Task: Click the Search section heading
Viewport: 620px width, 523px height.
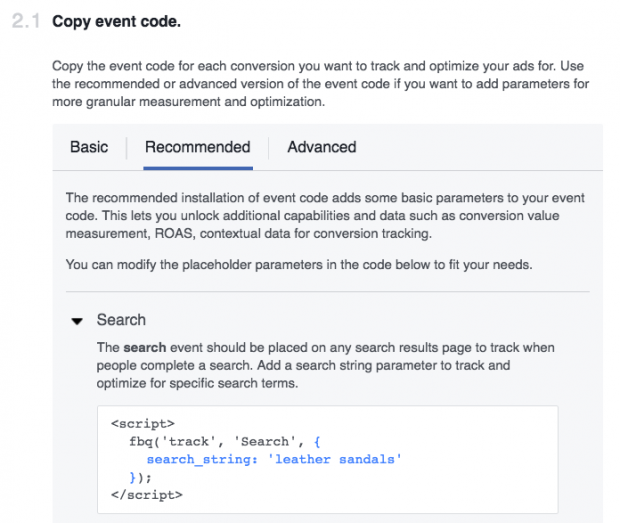Action: coord(121,320)
